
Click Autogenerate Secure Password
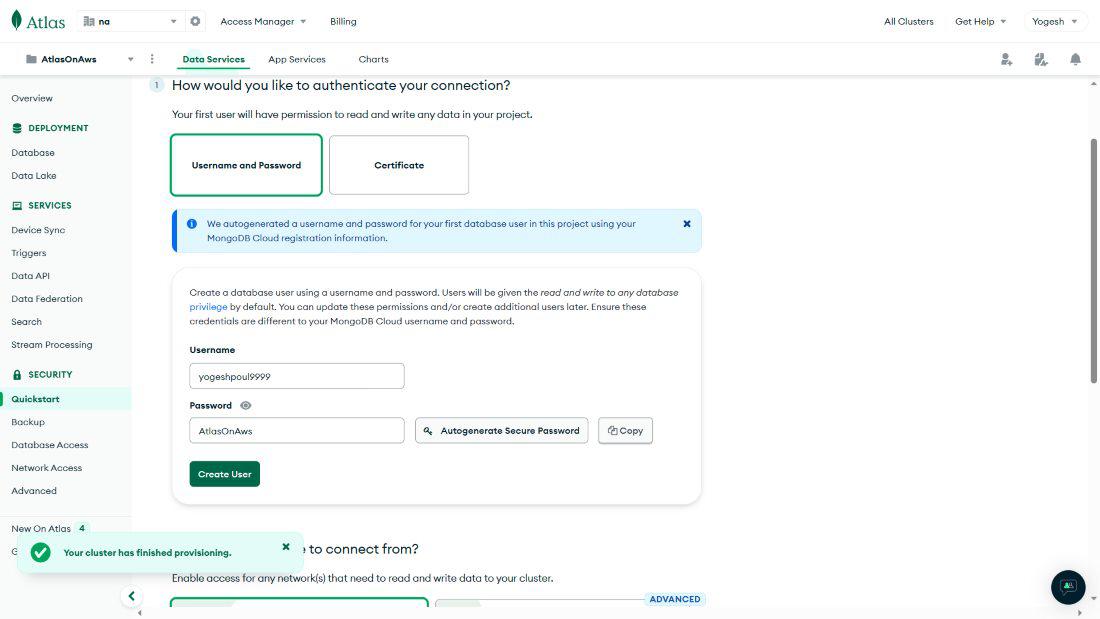click(x=501, y=431)
